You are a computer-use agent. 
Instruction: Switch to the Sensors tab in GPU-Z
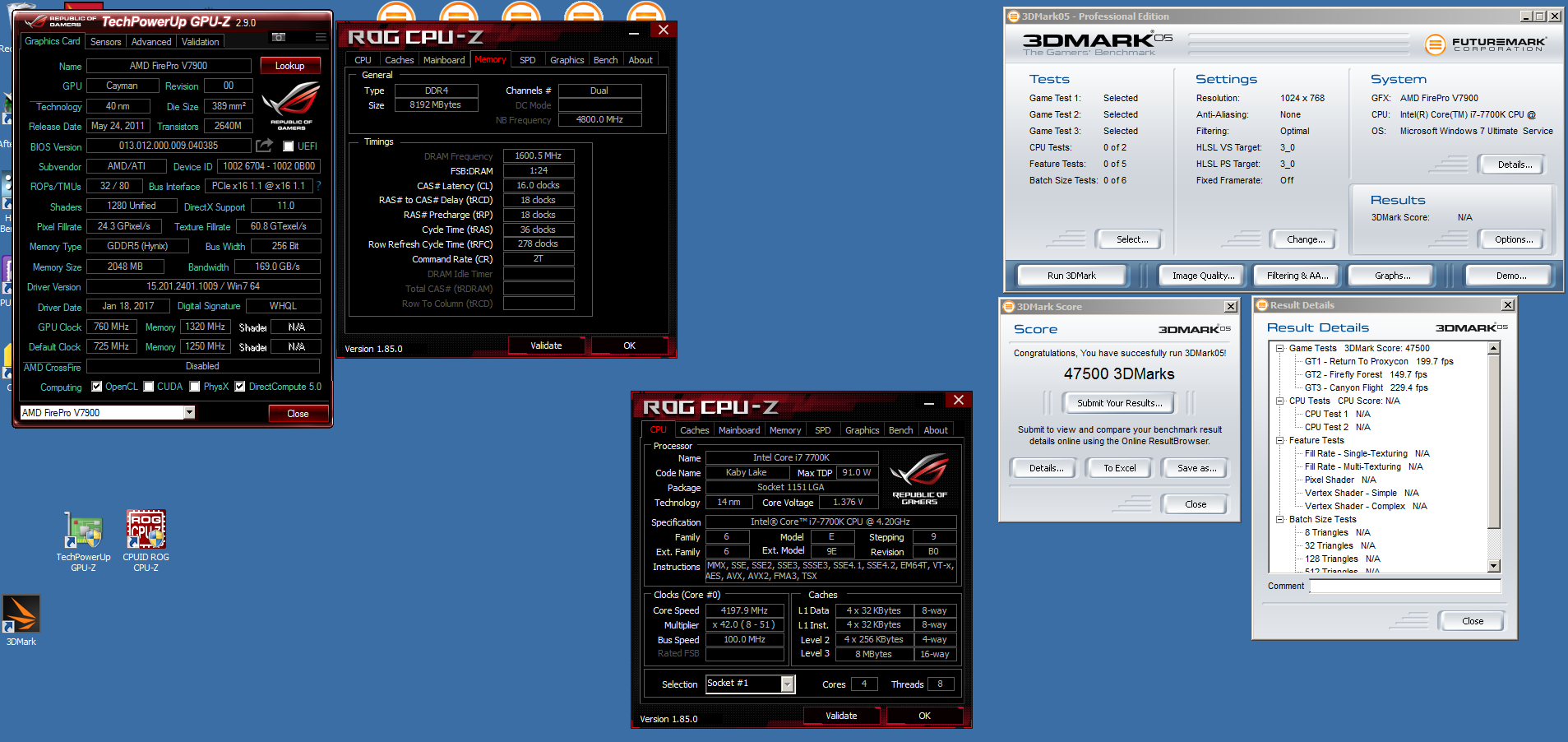(x=106, y=42)
